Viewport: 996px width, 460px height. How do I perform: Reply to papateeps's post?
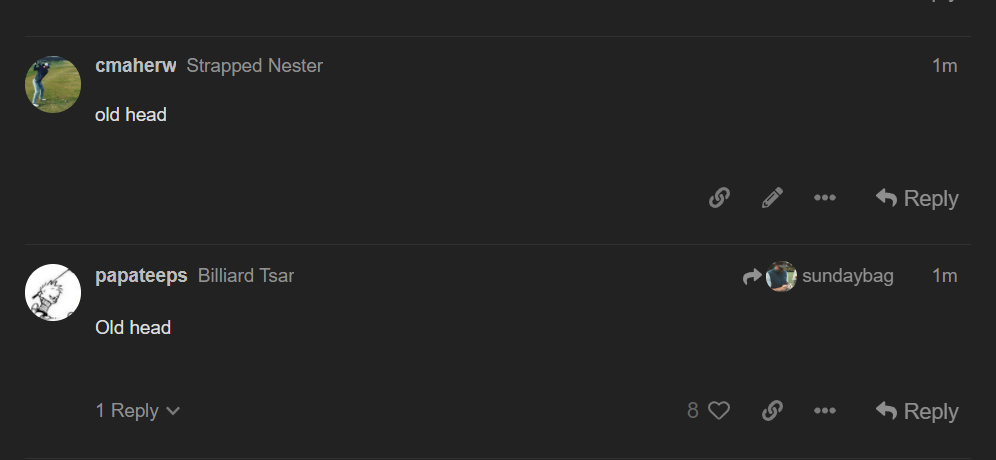click(x=917, y=411)
